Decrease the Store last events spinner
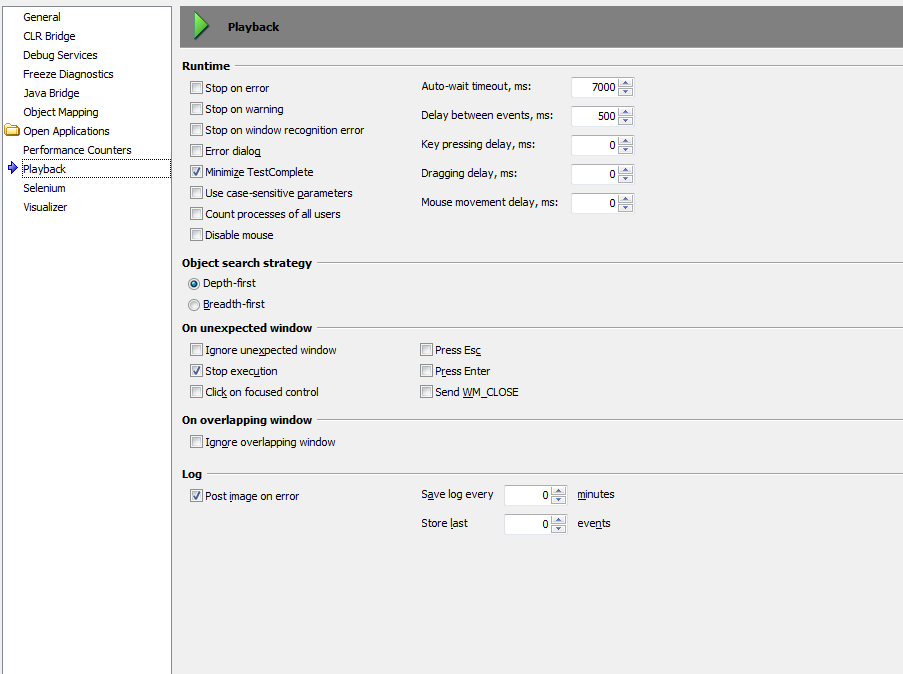The height and width of the screenshot is (674, 903). [559, 528]
